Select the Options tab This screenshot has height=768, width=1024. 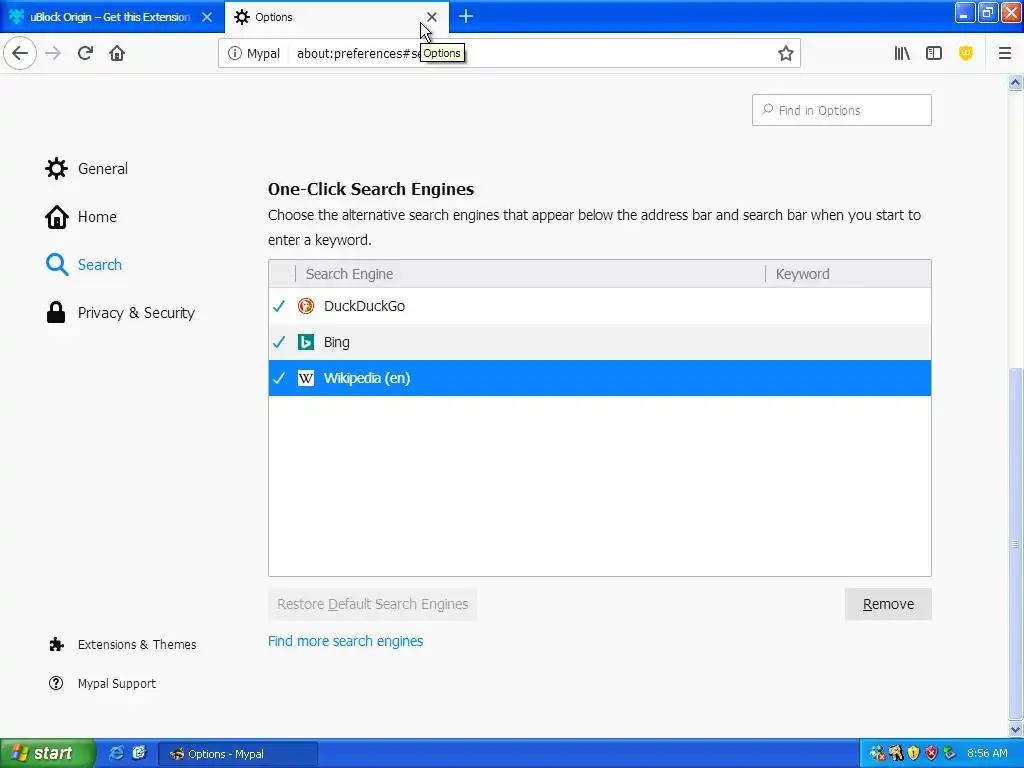(337, 17)
